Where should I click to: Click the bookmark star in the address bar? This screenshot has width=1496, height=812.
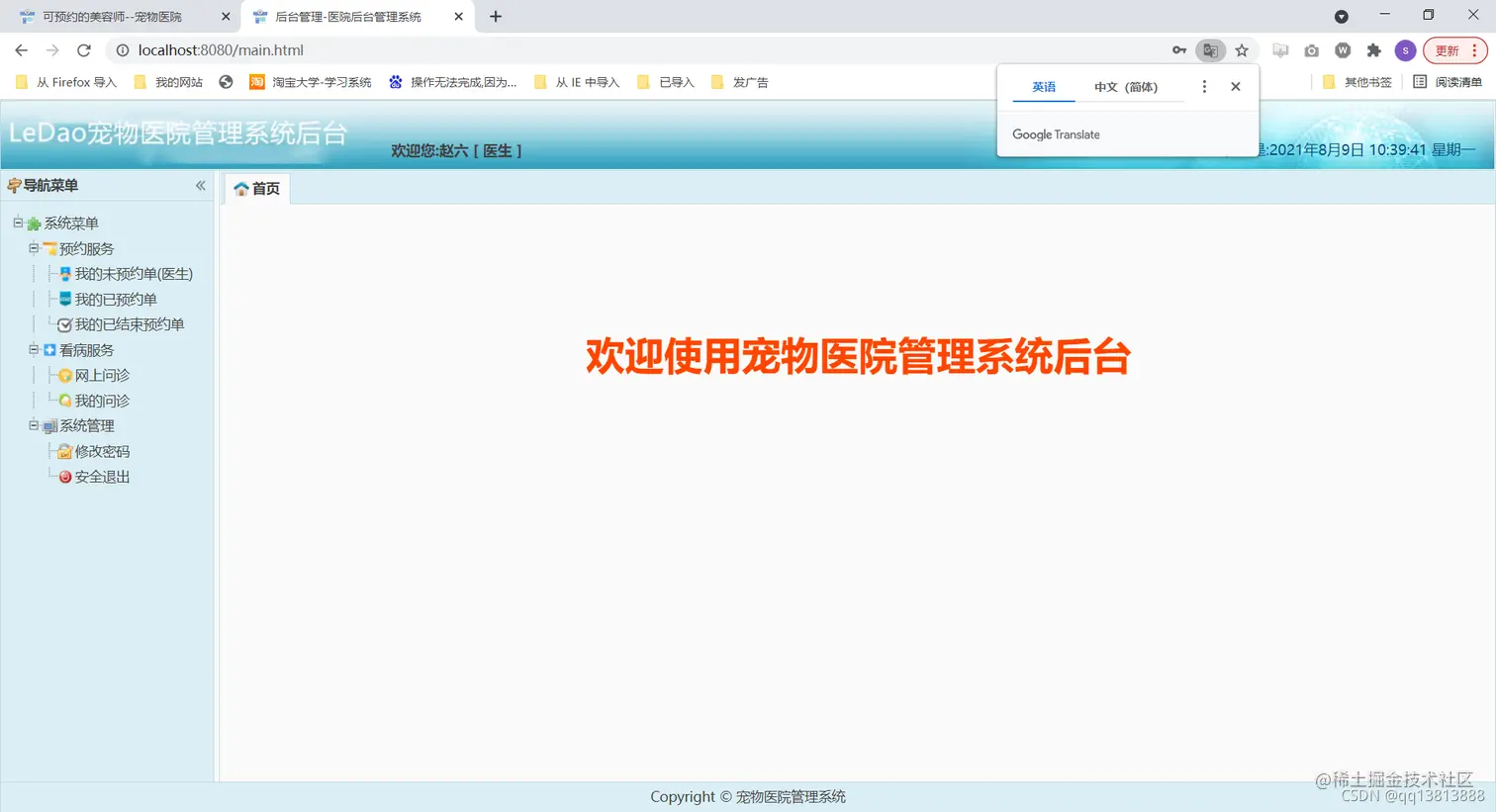click(x=1241, y=50)
